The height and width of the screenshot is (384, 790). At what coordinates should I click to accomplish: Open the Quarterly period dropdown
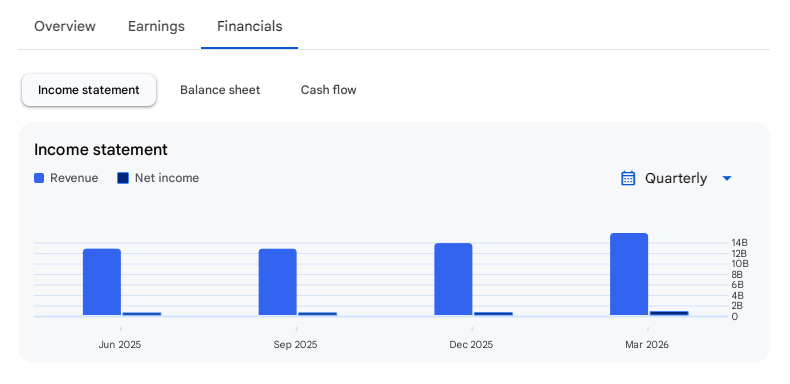676,178
